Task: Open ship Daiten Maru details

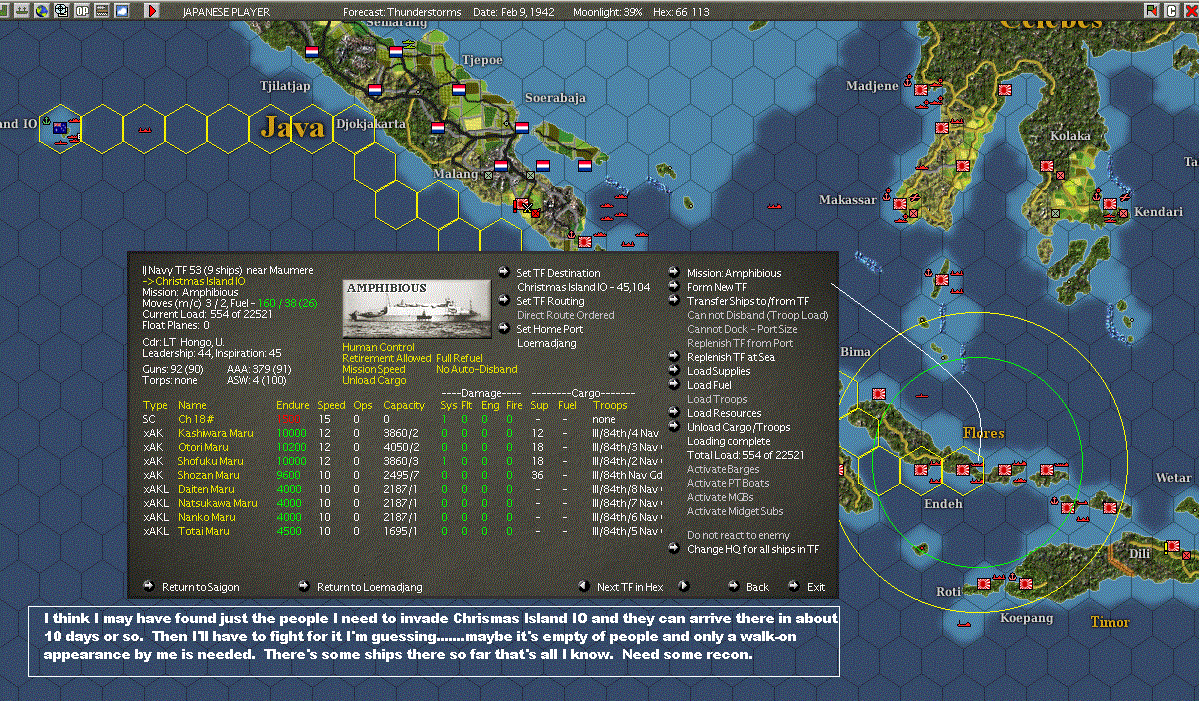Action: (206, 489)
